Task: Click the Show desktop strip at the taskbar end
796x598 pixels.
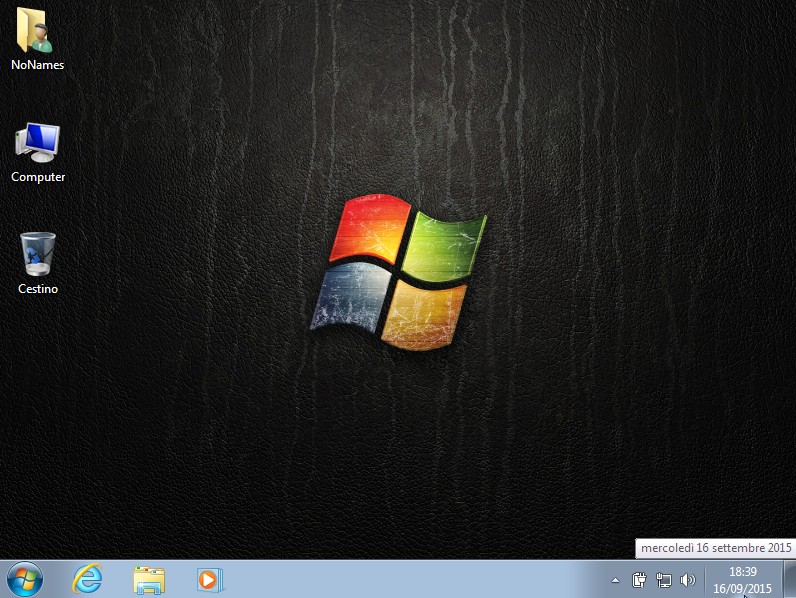Action: (x=789, y=579)
